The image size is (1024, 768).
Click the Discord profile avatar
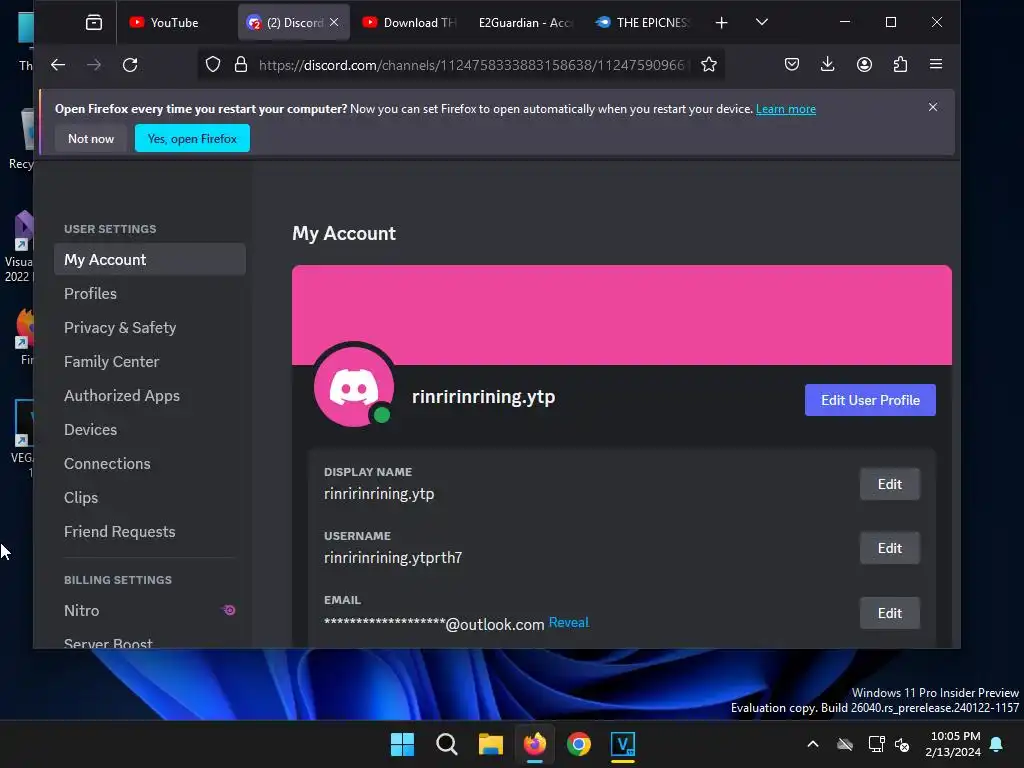point(353,387)
